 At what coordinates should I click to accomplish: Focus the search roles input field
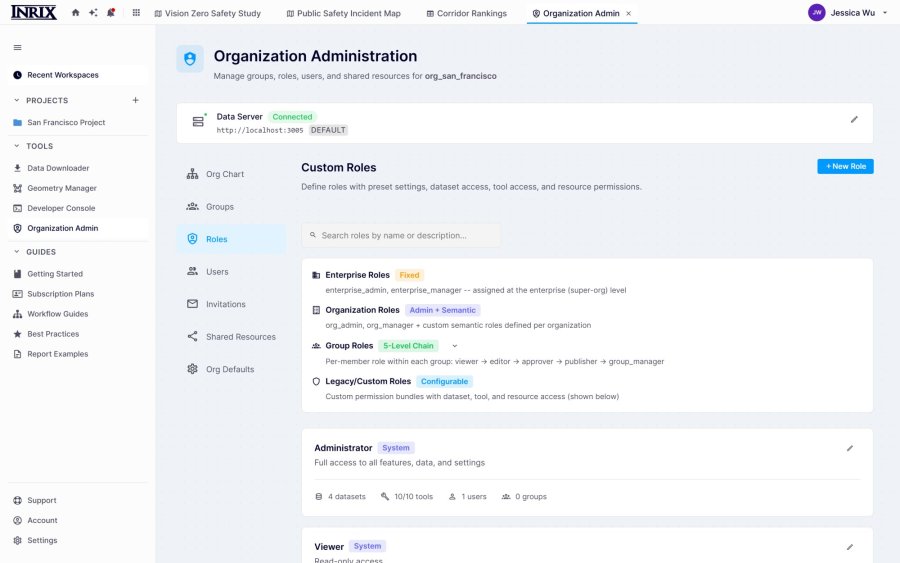tap(401, 235)
